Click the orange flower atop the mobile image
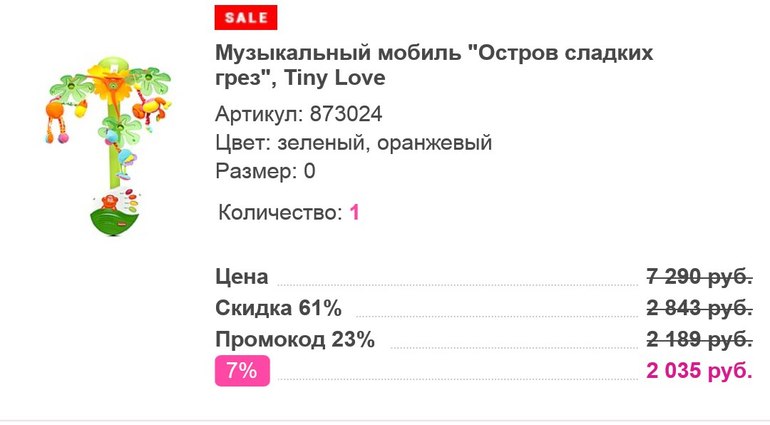This screenshot has height=425, width=770. click(x=108, y=83)
